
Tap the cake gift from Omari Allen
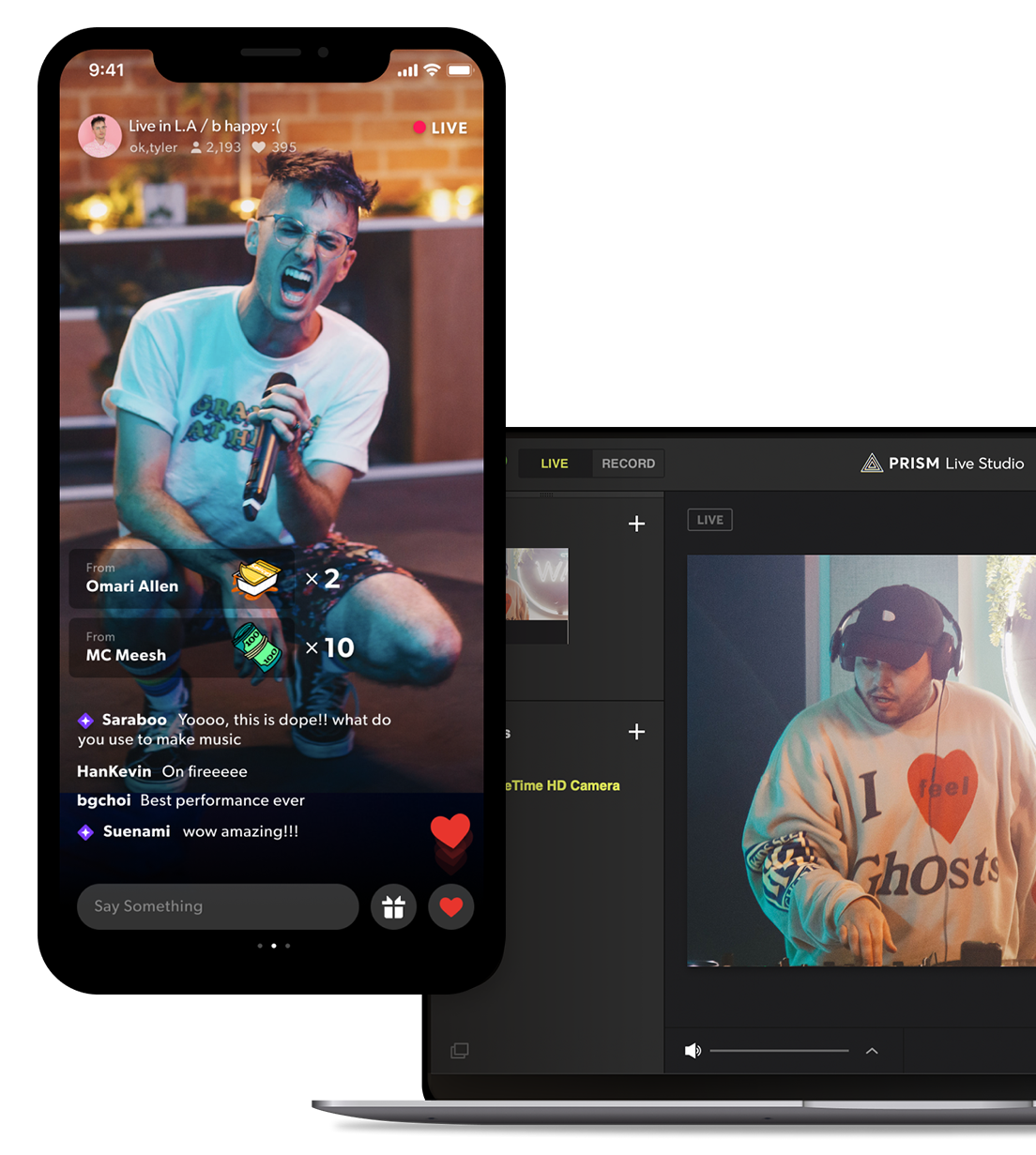tap(257, 578)
